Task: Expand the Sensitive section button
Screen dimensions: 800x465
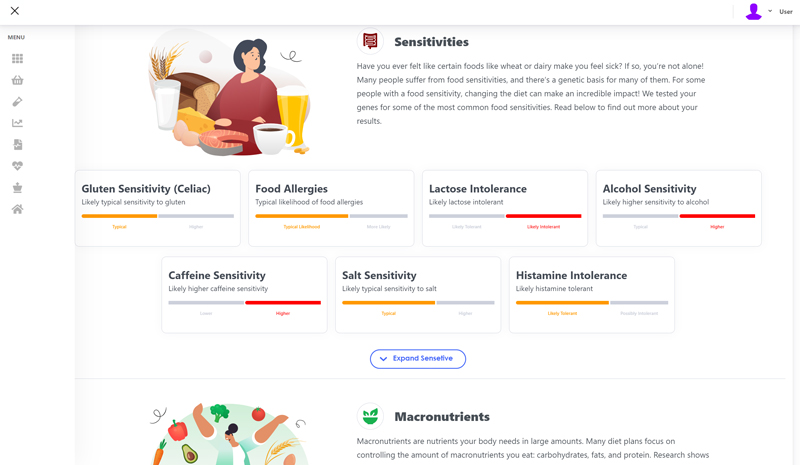Action: [x=418, y=359]
